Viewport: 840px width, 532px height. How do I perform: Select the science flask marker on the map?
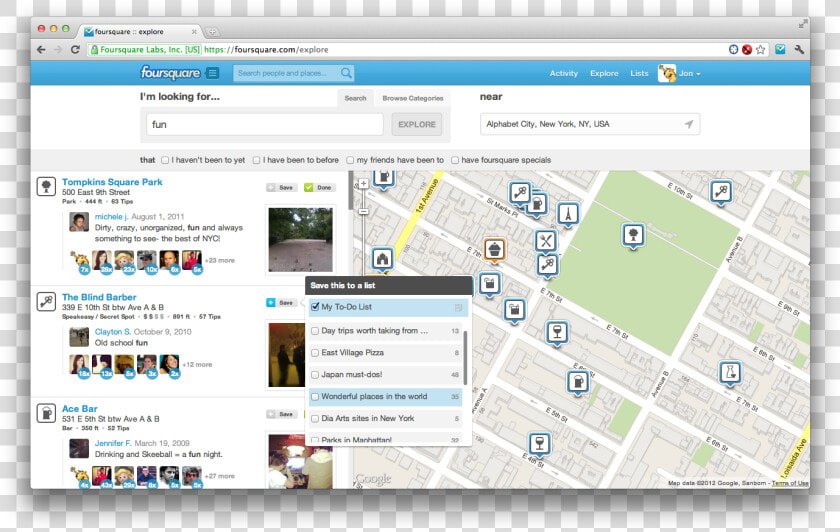[x=730, y=372]
